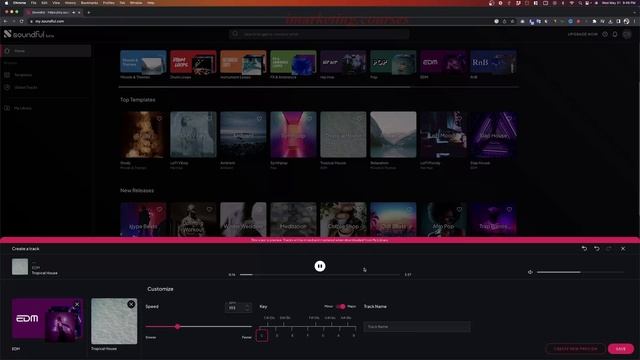The image size is (640, 360).
Task: Mute the preview volume speaker icon
Action: [530, 272]
